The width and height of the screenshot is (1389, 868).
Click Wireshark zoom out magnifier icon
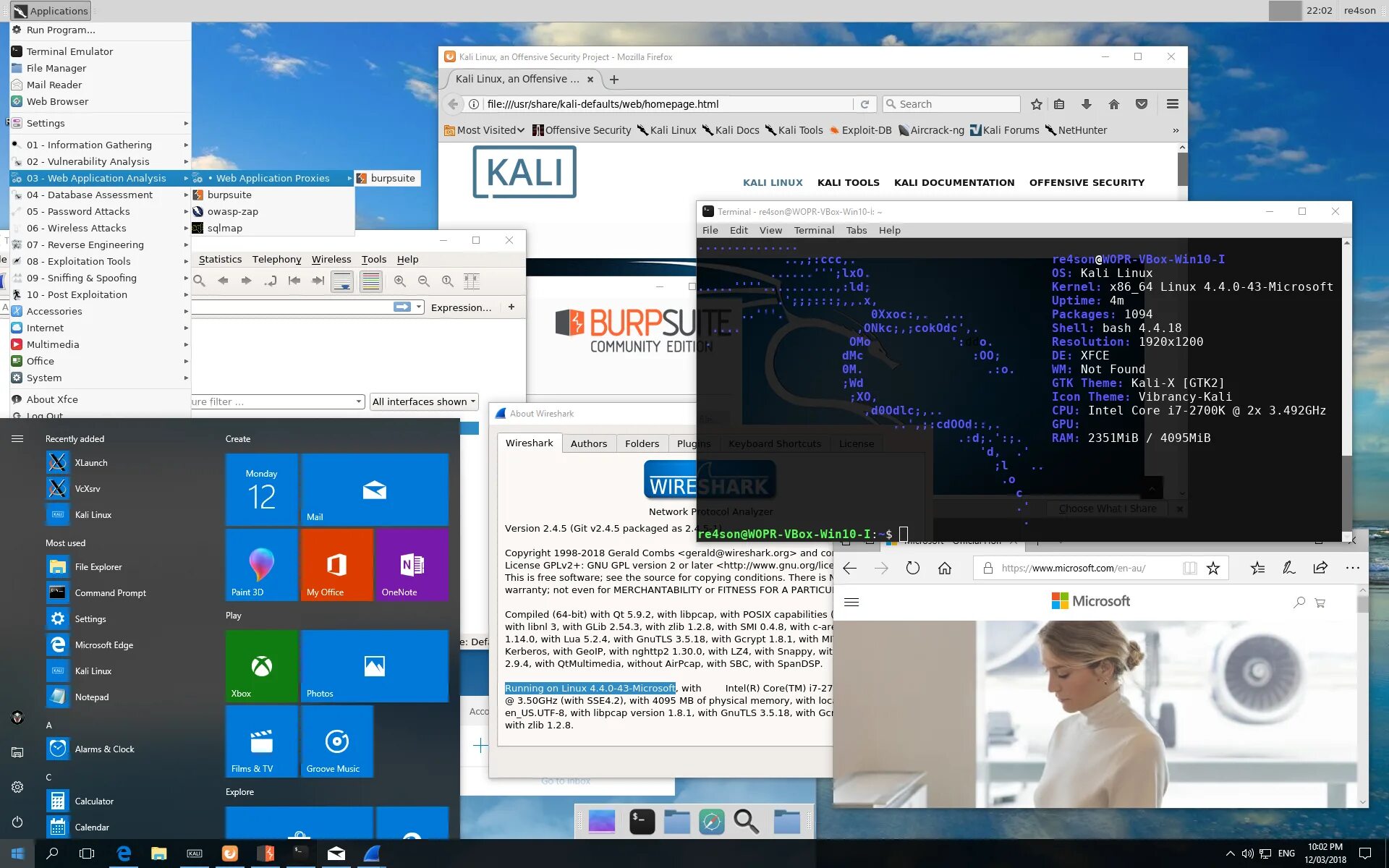coord(424,281)
